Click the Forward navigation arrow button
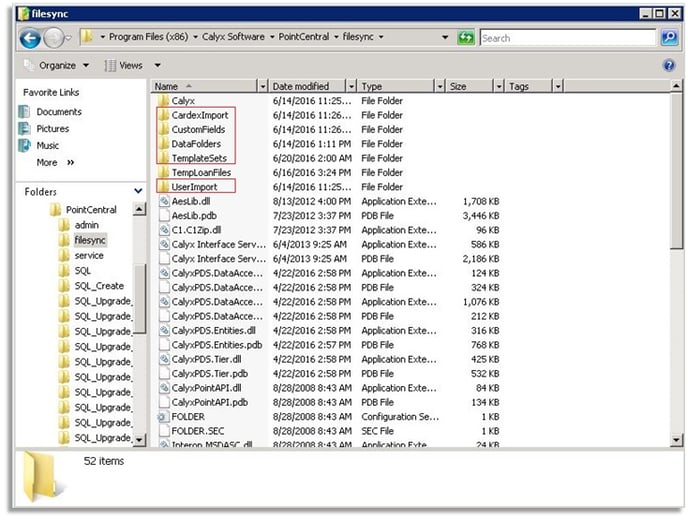 point(54,38)
